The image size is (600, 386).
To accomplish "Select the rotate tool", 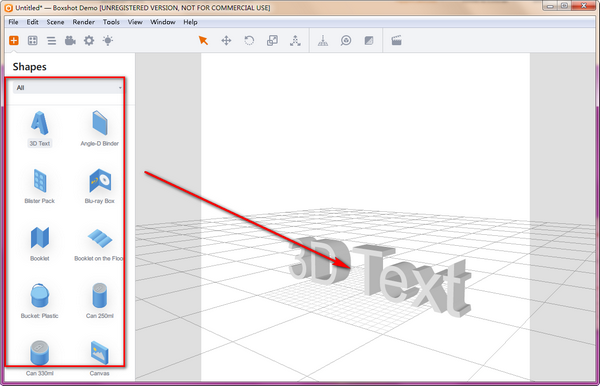I will 249,40.
